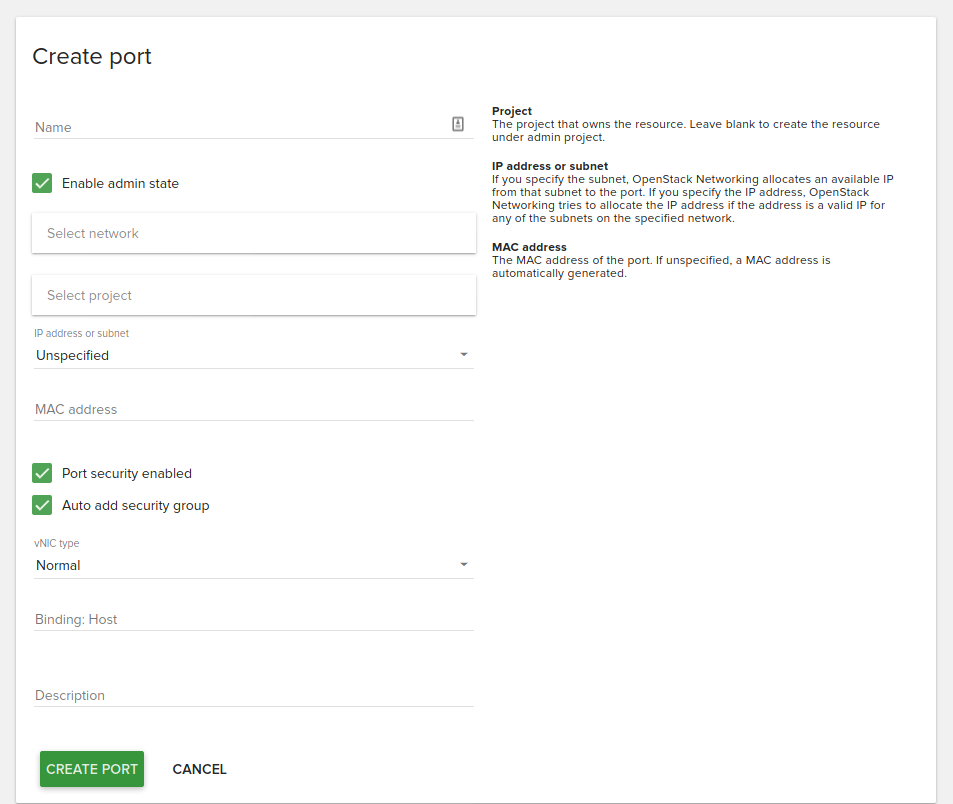This screenshot has height=804, width=953.
Task: Open the Select project selector
Action: point(254,295)
